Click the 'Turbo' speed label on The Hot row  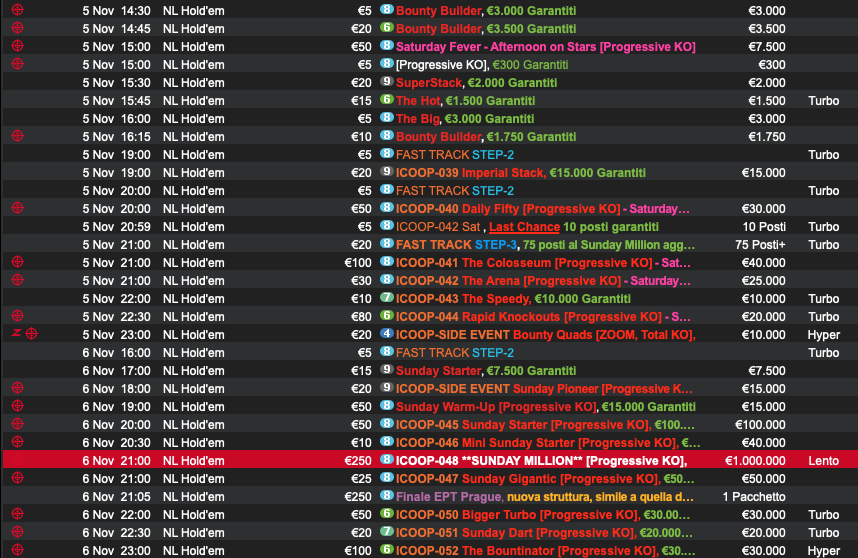coord(824,101)
